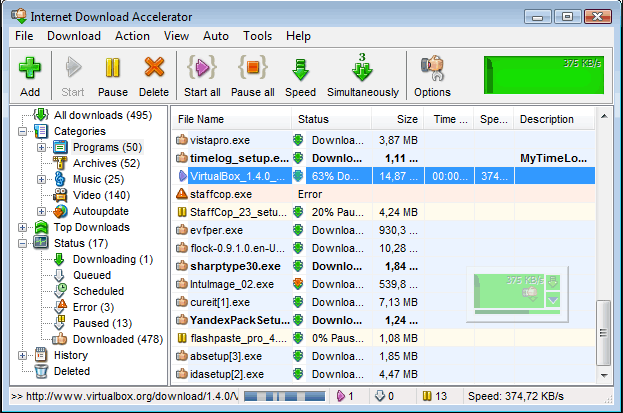Viewport: 623px width, 413px height.
Task: Click the Pause toolbar icon
Action: coord(112,68)
